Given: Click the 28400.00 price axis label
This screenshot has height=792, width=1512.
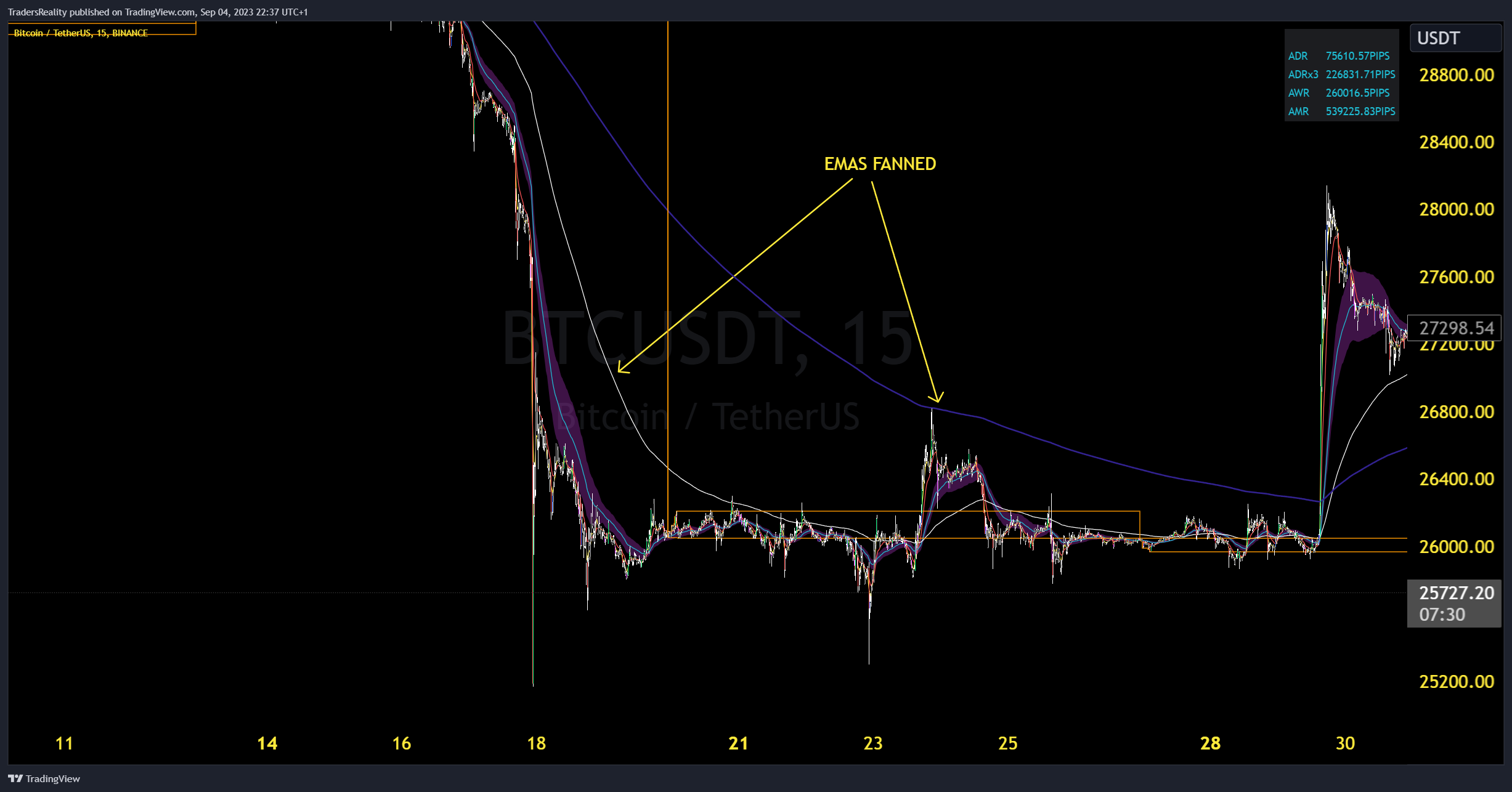Looking at the screenshot, I should [x=1457, y=142].
